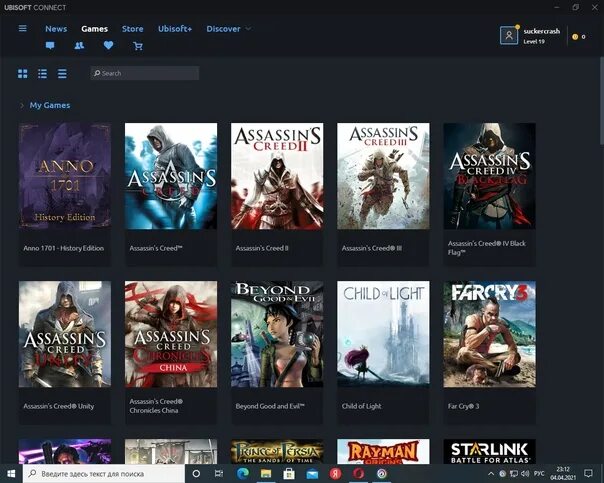Viewport: 604px width, 483px height.
Task: Open the suckercrash username profile
Action: [542, 31]
